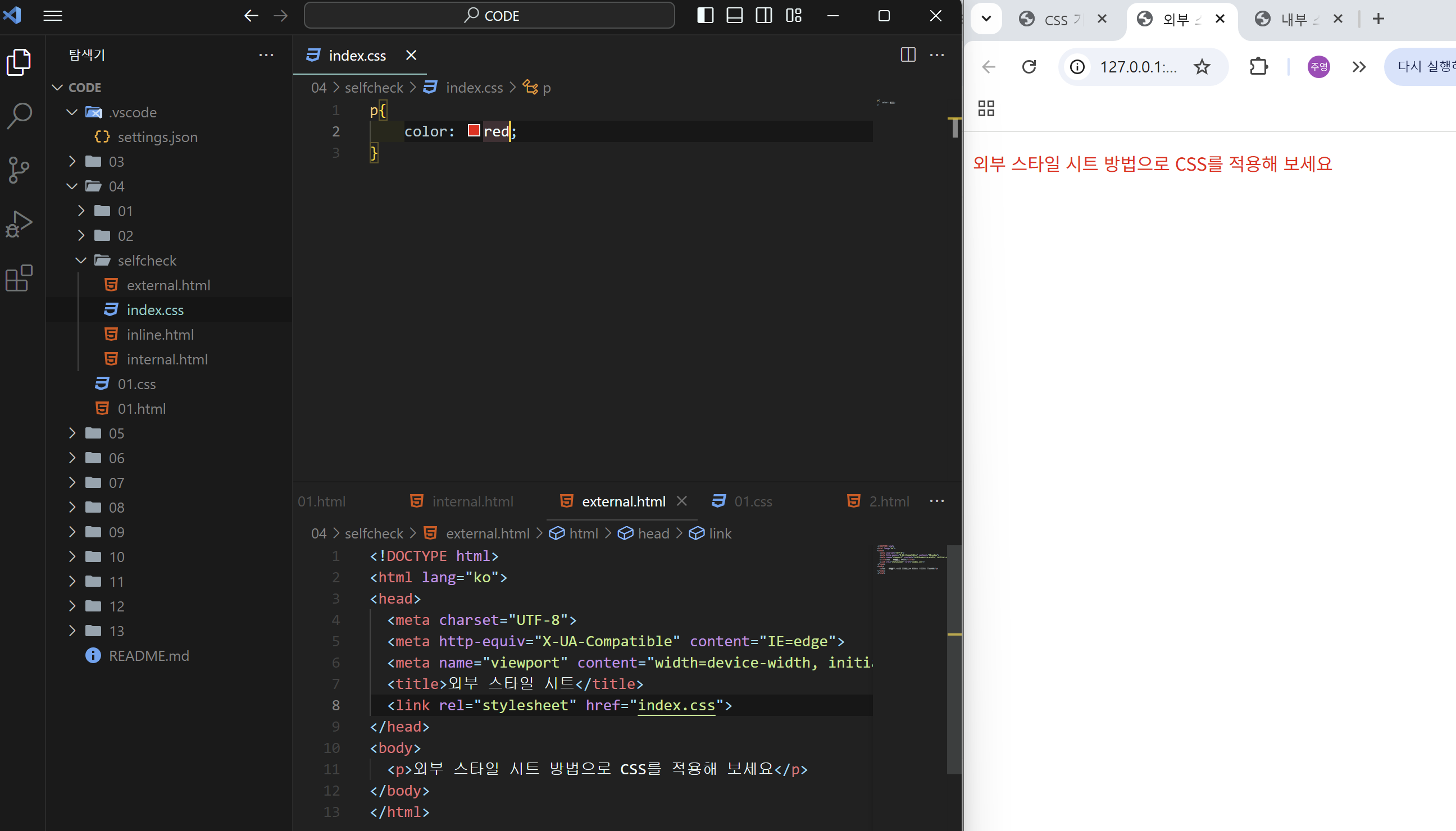This screenshot has width=1456, height=831.
Task: Toggle the secondary side bar
Action: [764, 15]
